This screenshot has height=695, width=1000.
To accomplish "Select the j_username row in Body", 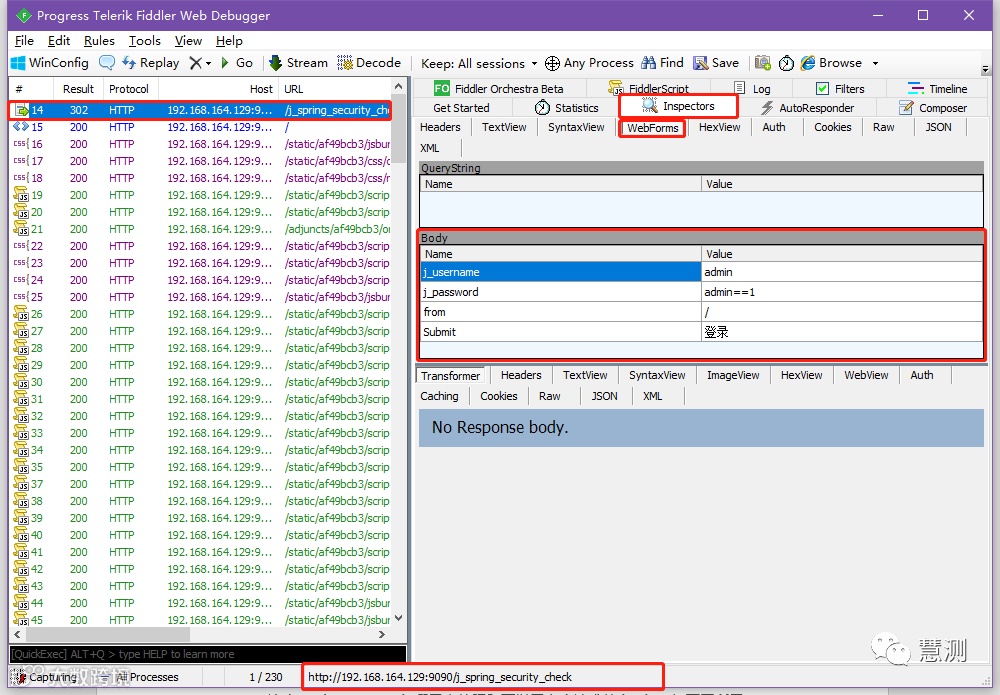I will click(x=701, y=272).
